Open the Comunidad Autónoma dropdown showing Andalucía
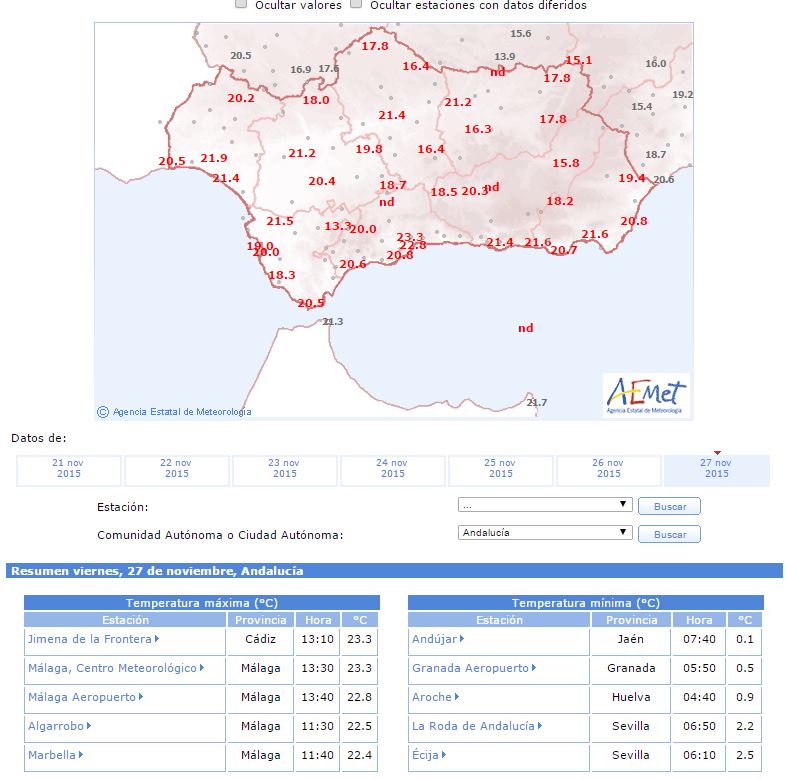 (x=545, y=533)
